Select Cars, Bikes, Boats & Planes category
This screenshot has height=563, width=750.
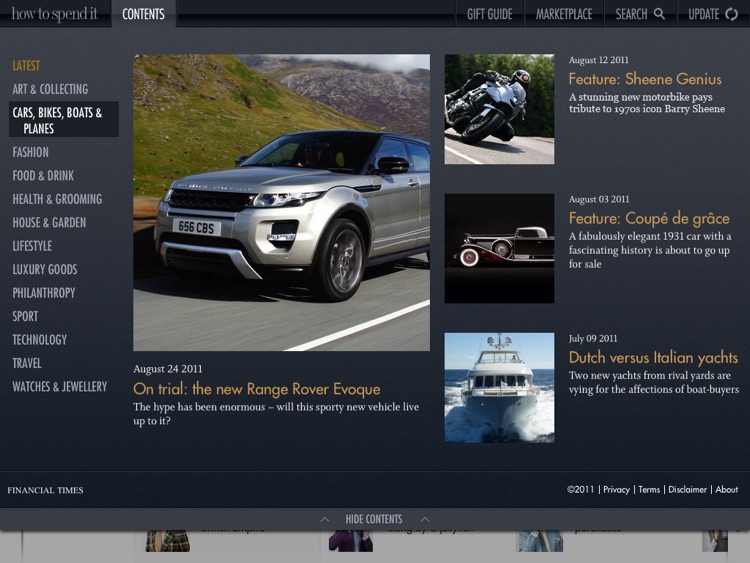(64, 120)
